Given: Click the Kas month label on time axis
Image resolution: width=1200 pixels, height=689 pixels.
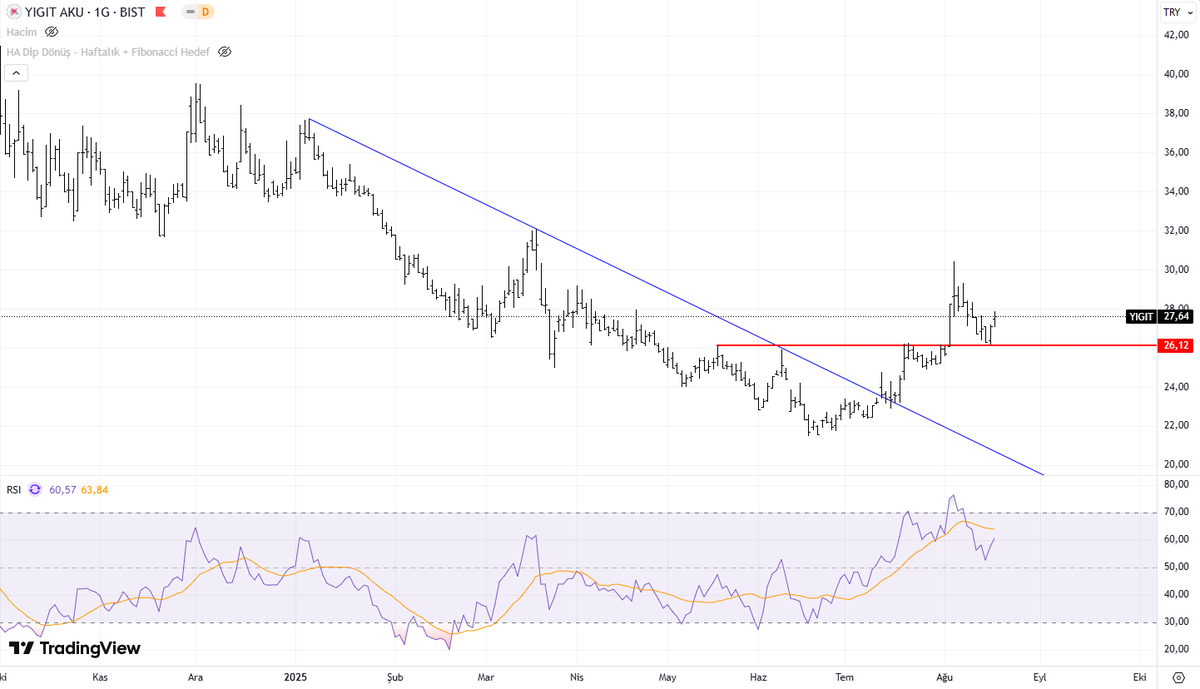Looking at the screenshot, I should (100, 677).
